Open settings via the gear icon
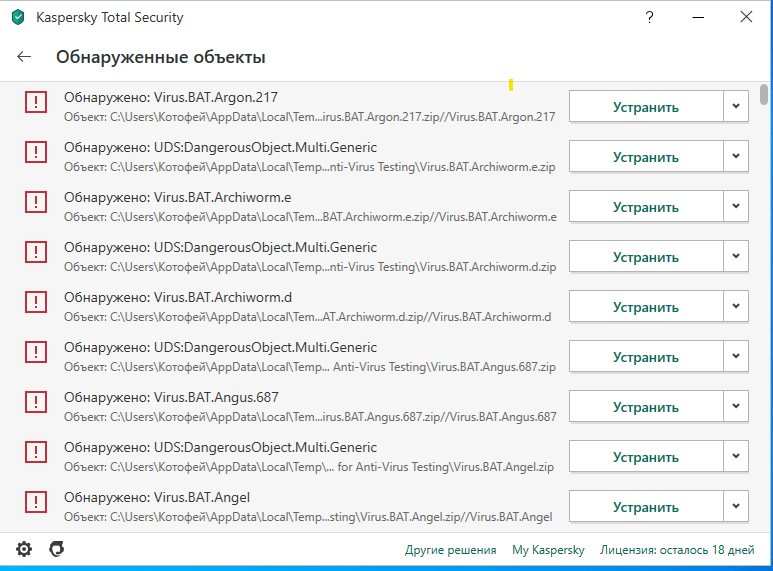 [x=24, y=549]
